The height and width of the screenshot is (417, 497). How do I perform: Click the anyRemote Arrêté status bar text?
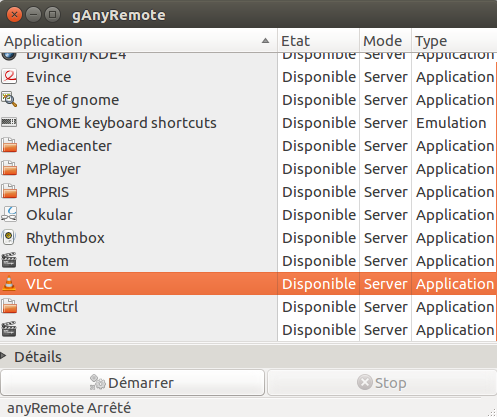(69, 408)
